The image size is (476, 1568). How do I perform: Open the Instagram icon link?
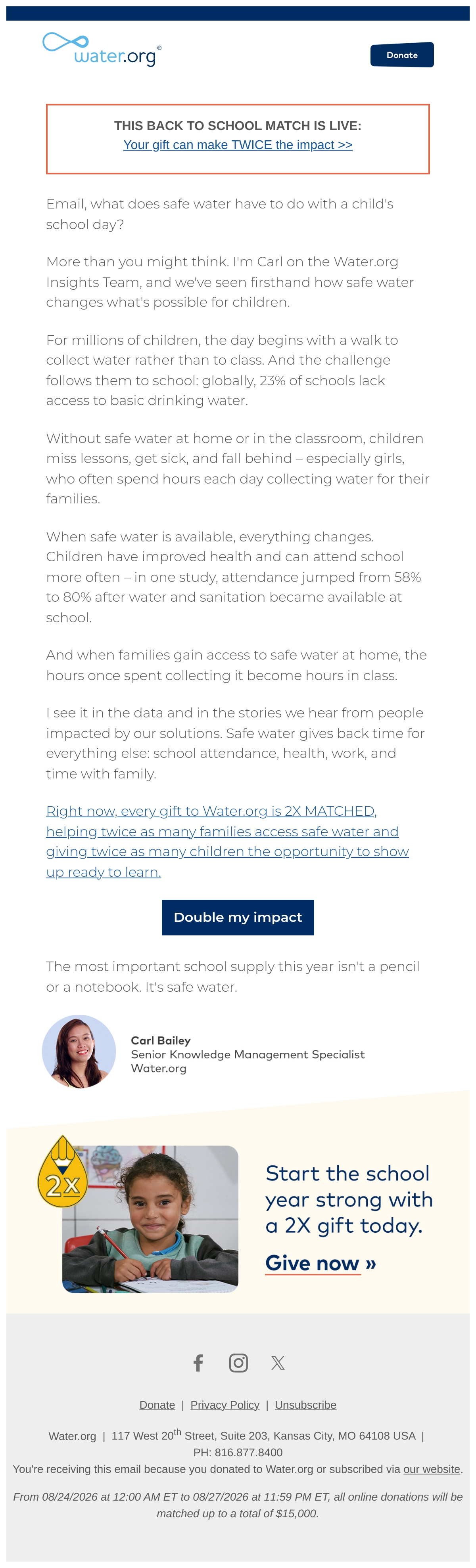pos(238,1362)
